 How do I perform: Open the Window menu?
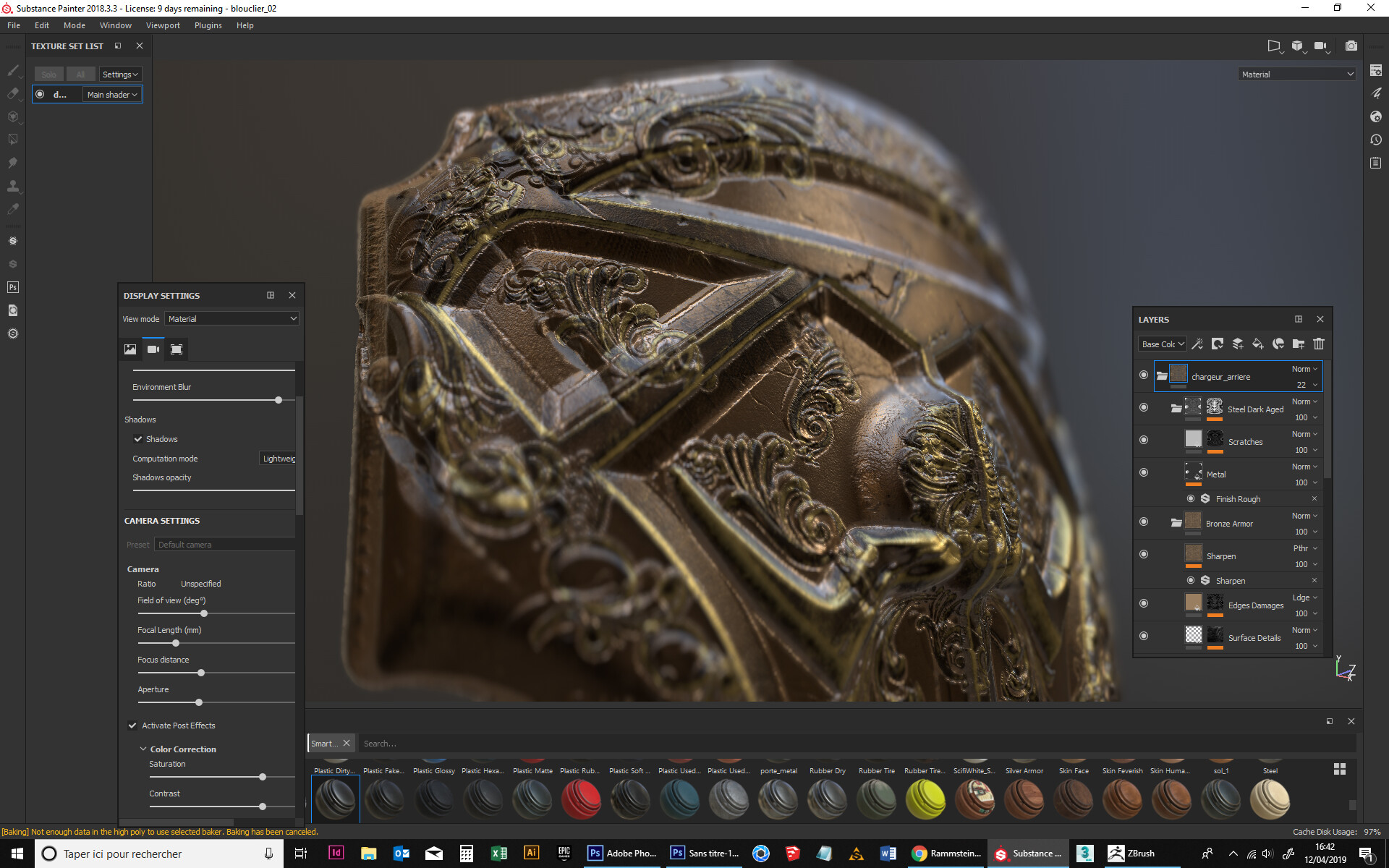116,25
